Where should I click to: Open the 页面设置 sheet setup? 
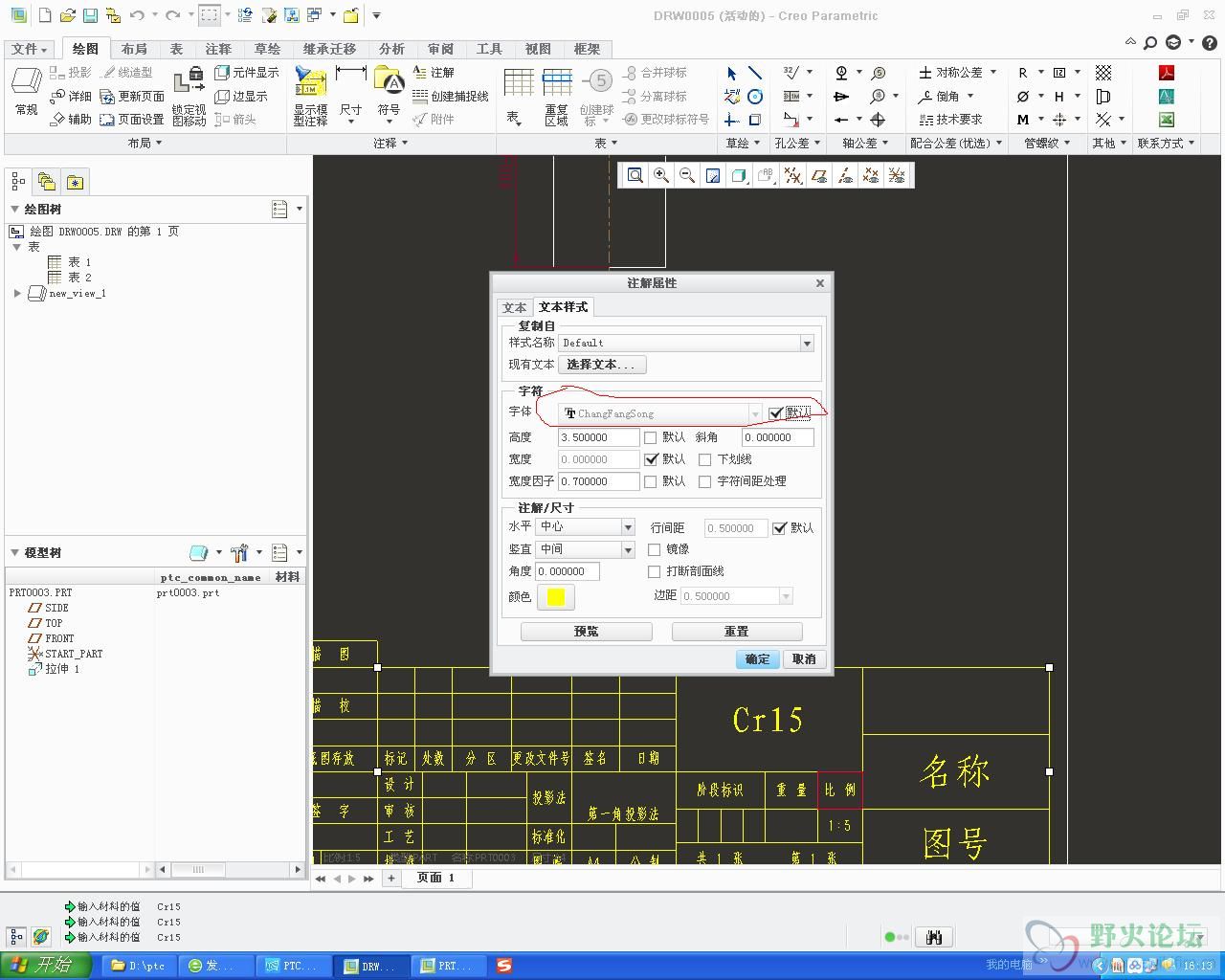(x=132, y=120)
